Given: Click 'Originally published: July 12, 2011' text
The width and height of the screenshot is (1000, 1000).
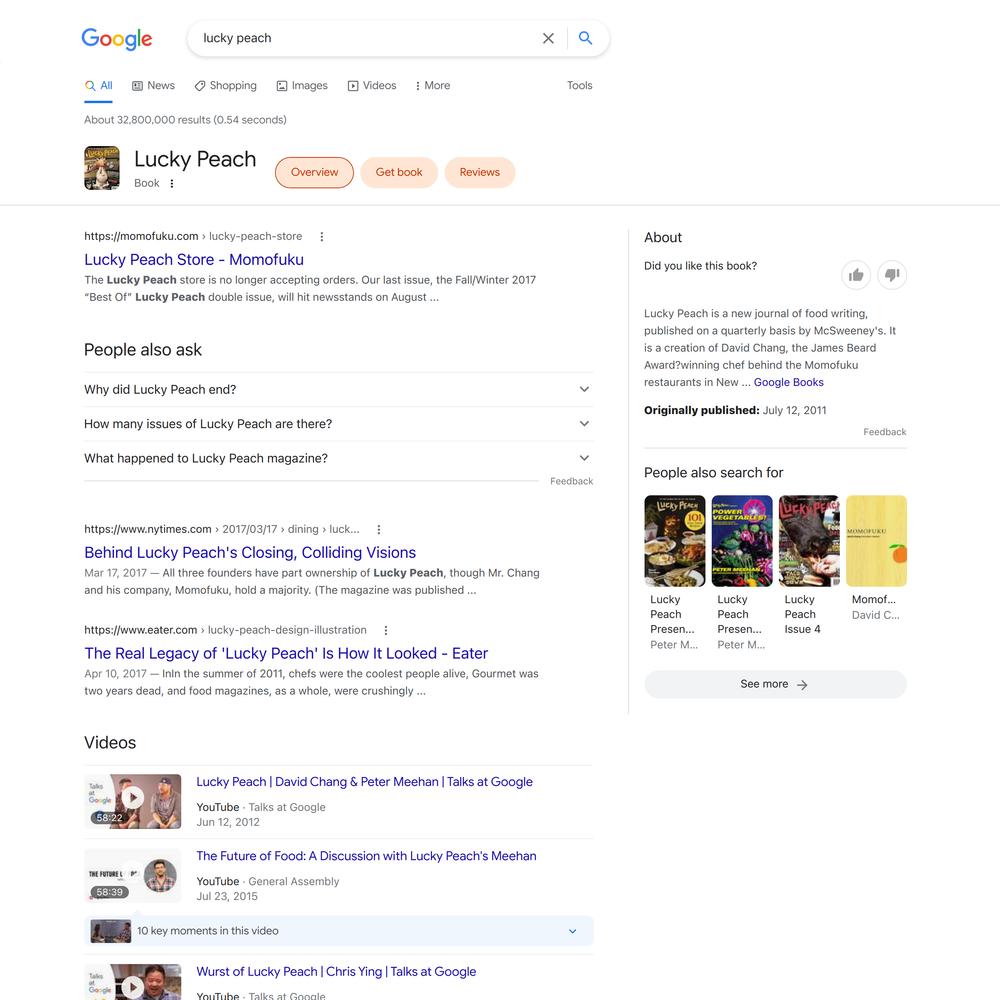Looking at the screenshot, I should [735, 410].
